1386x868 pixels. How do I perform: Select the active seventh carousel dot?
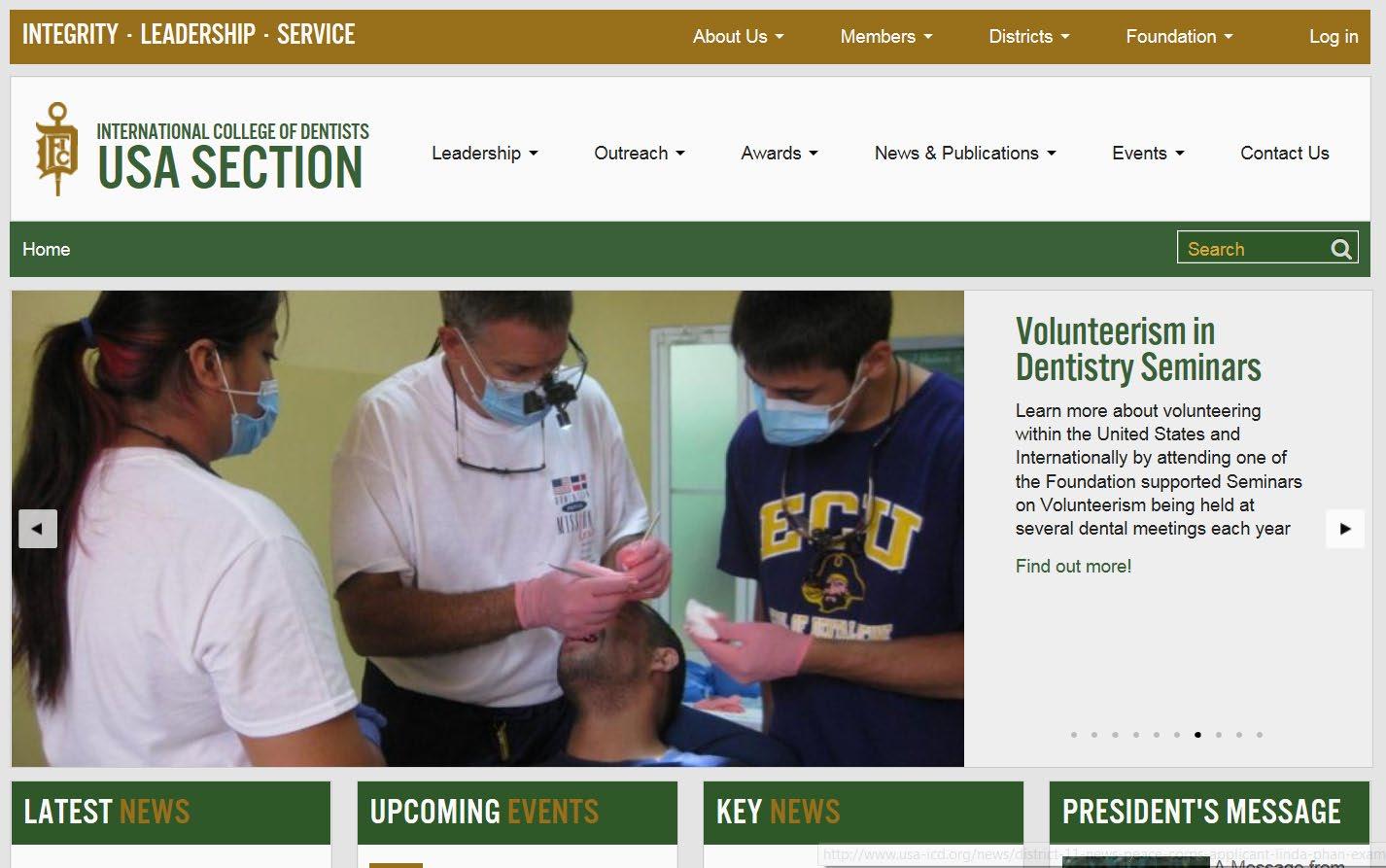pyautogui.click(x=1197, y=735)
